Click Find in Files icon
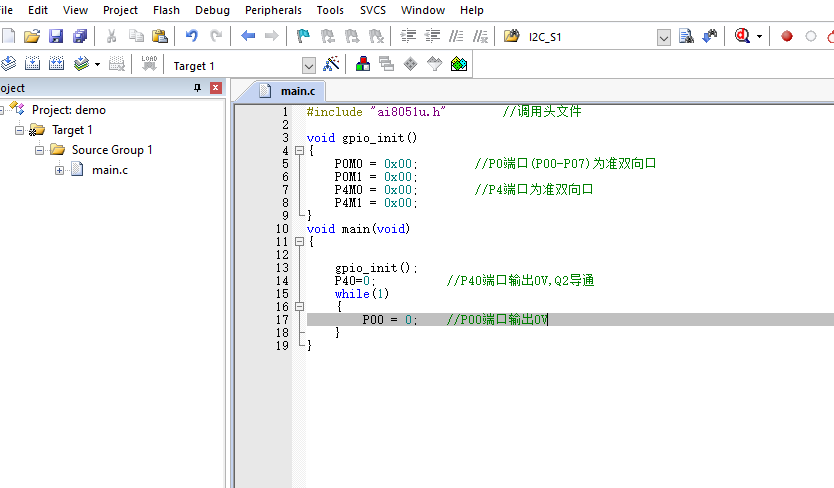The width and height of the screenshot is (834, 488). pos(512,36)
